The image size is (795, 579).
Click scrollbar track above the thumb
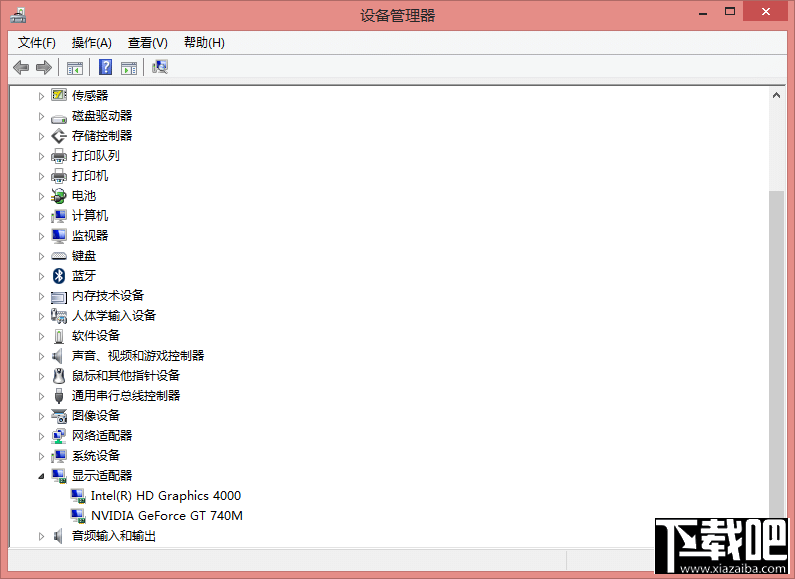coord(776,147)
